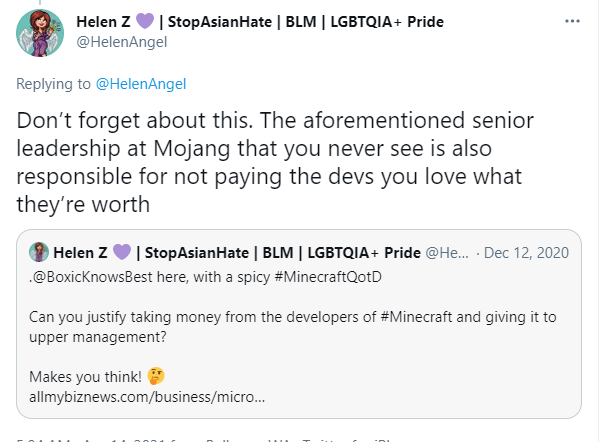Click the "Makes you think!" line

coord(85,377)
